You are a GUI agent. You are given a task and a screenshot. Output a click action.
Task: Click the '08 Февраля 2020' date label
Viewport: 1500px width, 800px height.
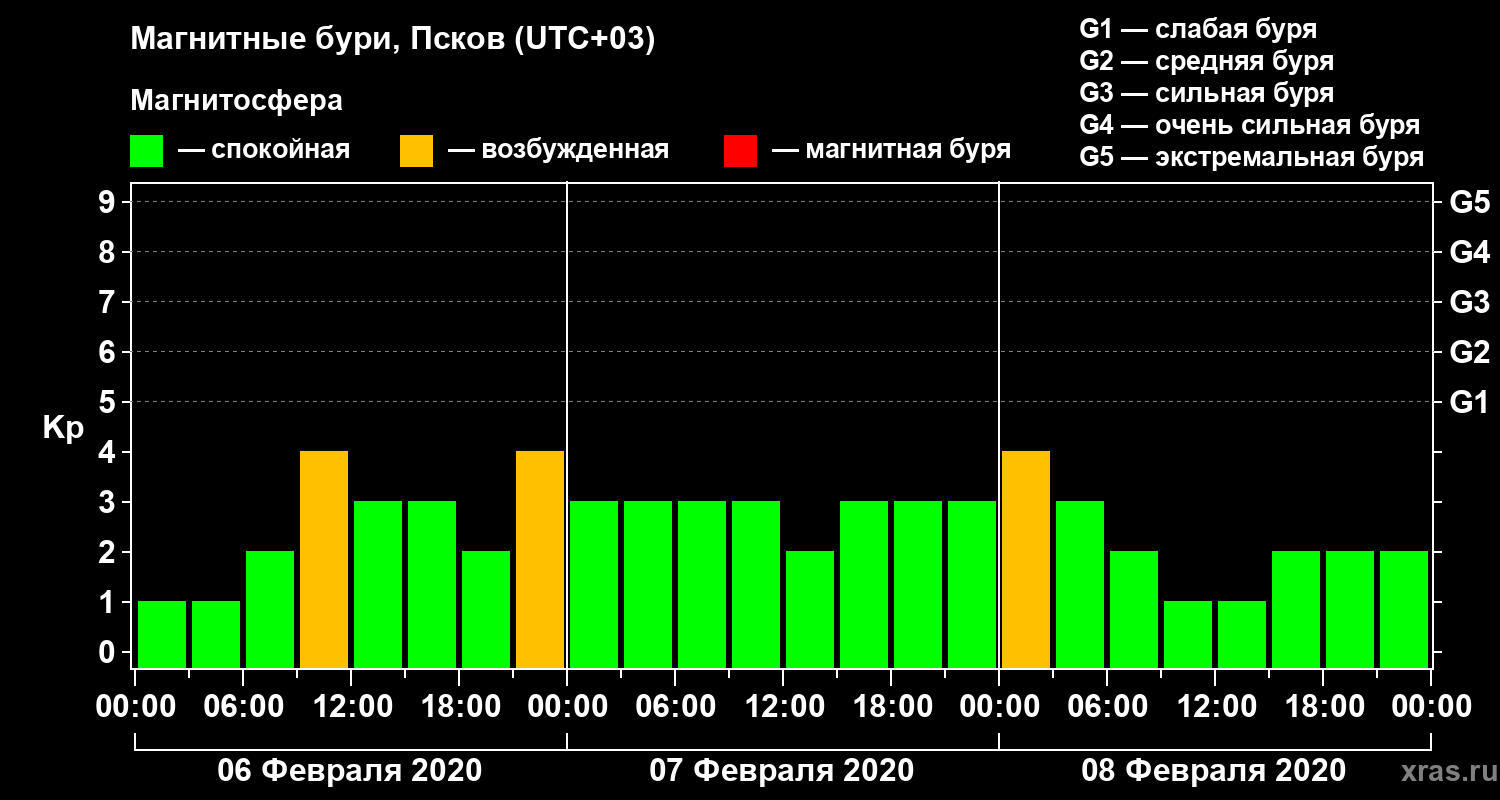[x=1214, y=770]
